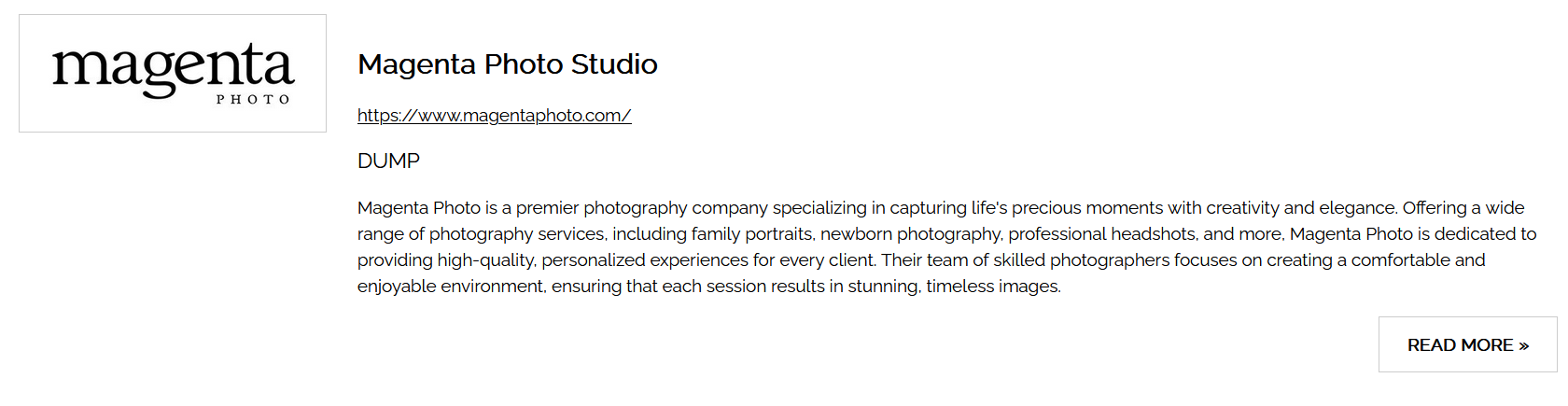This screenshot has height=406, width=1568.
Task: Click the small 'PHOTO' subtext in the logo
Action: (253, 99)
